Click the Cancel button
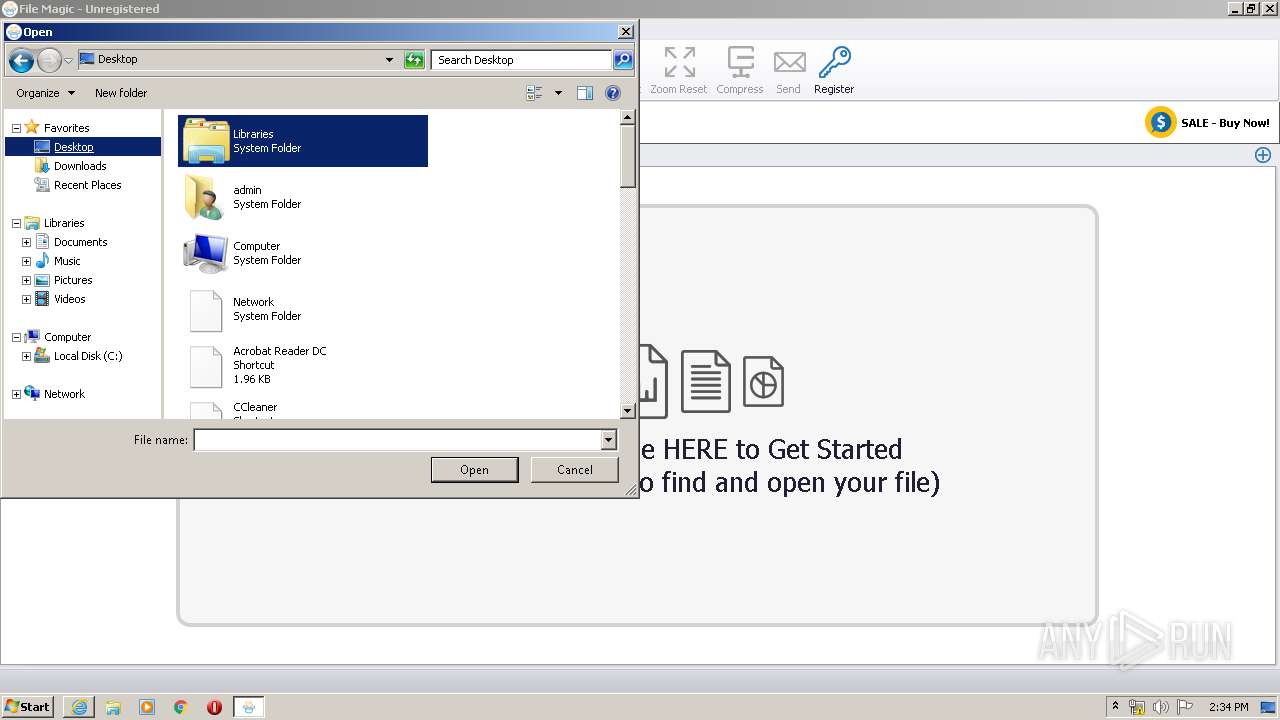 click(x=575, y=470)
